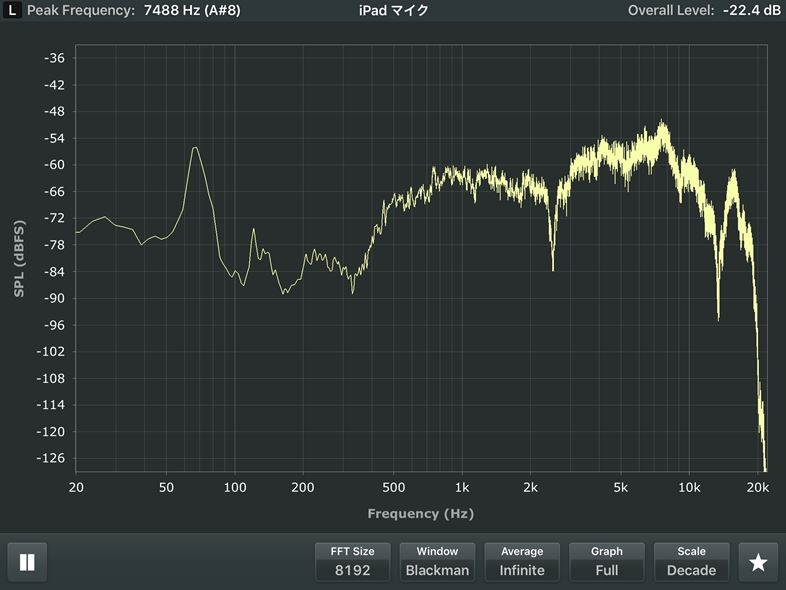
Task: Tap the SPL (dBFS) axis title
Action: [x=19, y=258]
